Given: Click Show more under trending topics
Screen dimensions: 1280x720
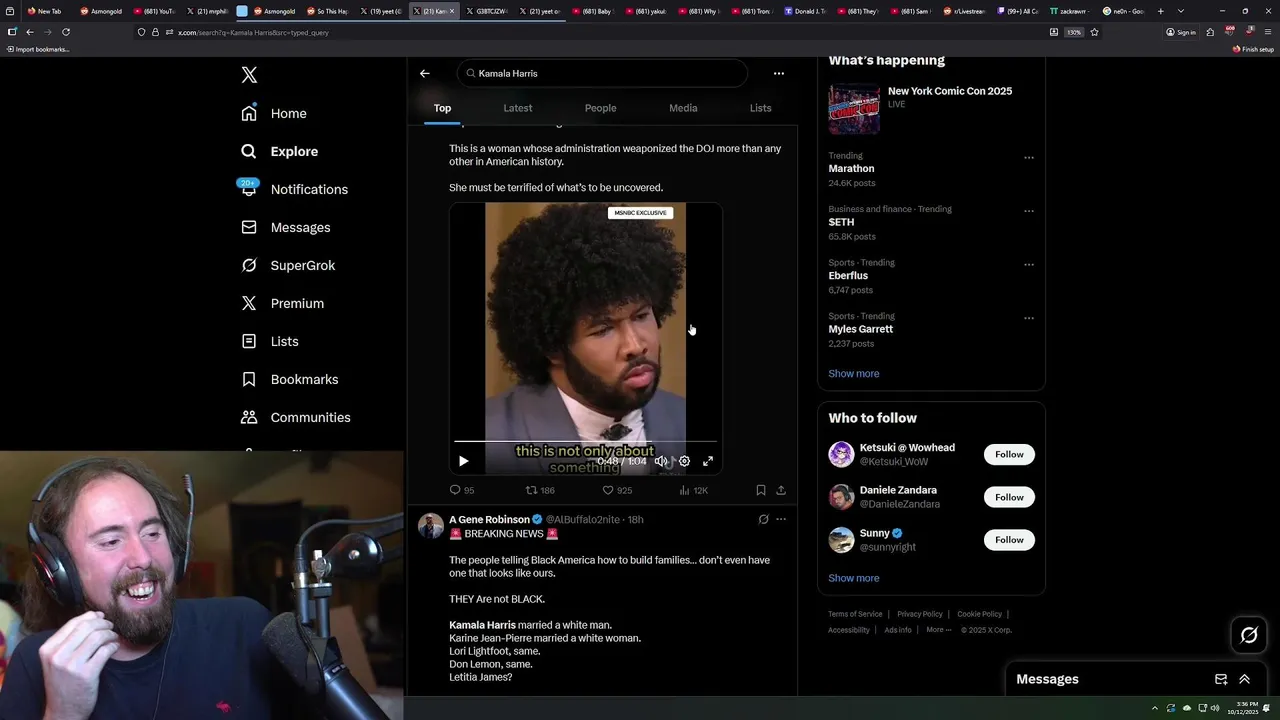Looking at the screenshot, I should click(x=854, y=373).
